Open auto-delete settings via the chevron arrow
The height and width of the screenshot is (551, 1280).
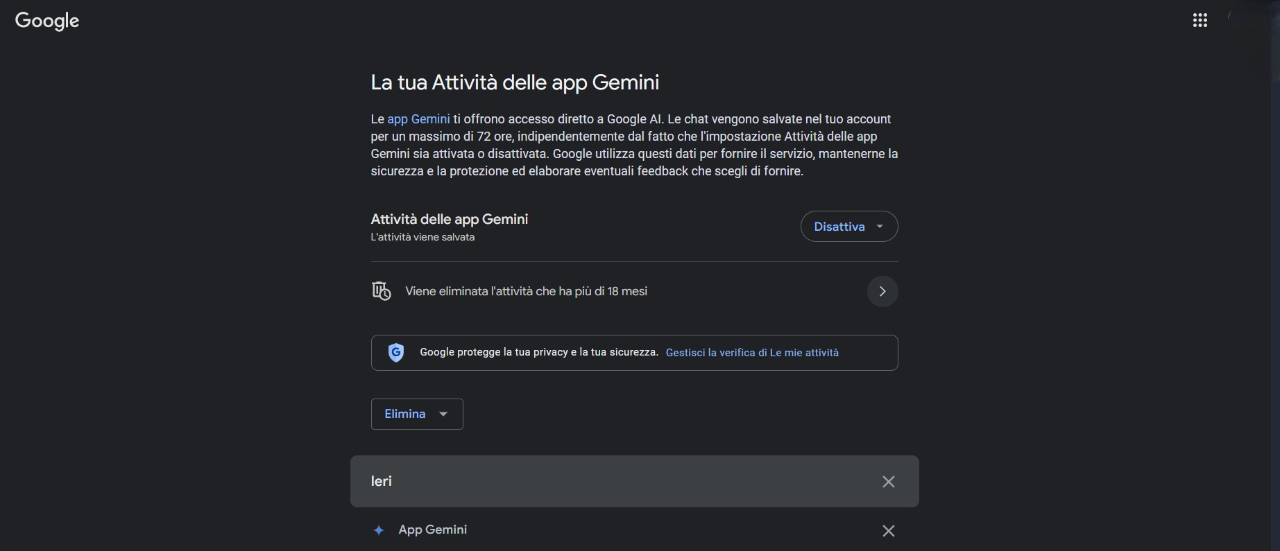click(x=882, y=291)
